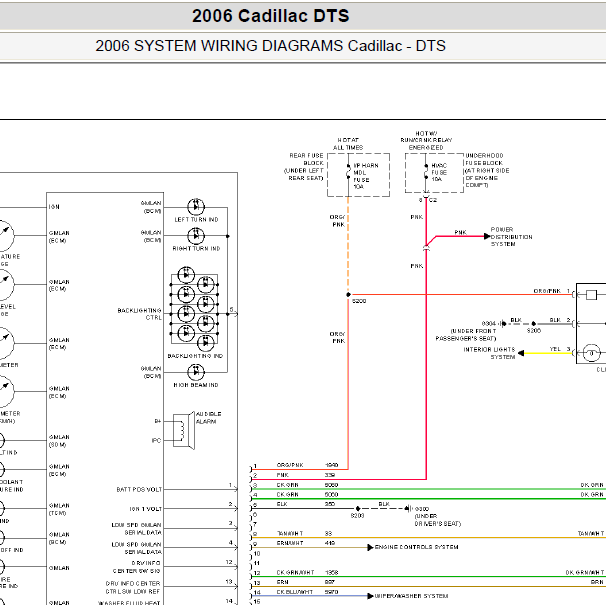Click the 'LEFT TURN IND' label
The width and height of the screenshot is (606, 605).
click(x=196, y=220)
